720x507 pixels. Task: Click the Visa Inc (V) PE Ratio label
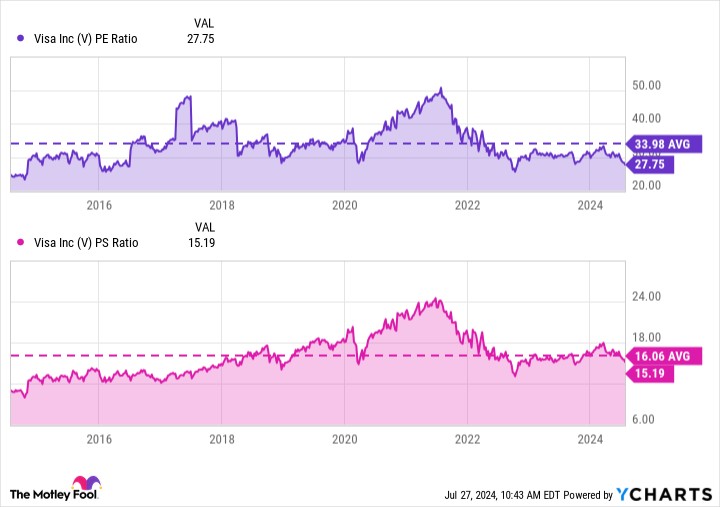coord(84,38)
